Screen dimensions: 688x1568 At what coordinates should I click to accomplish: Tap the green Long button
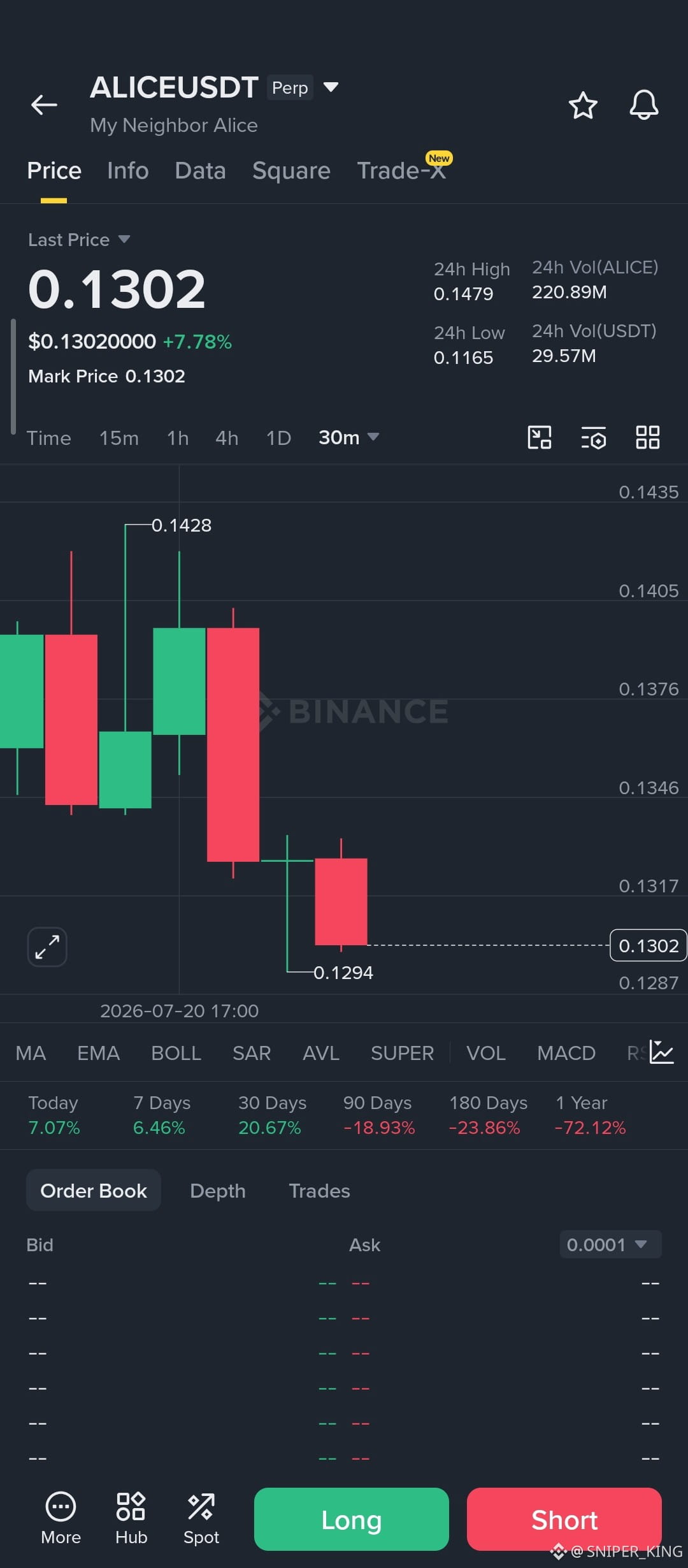(352, 1519)
